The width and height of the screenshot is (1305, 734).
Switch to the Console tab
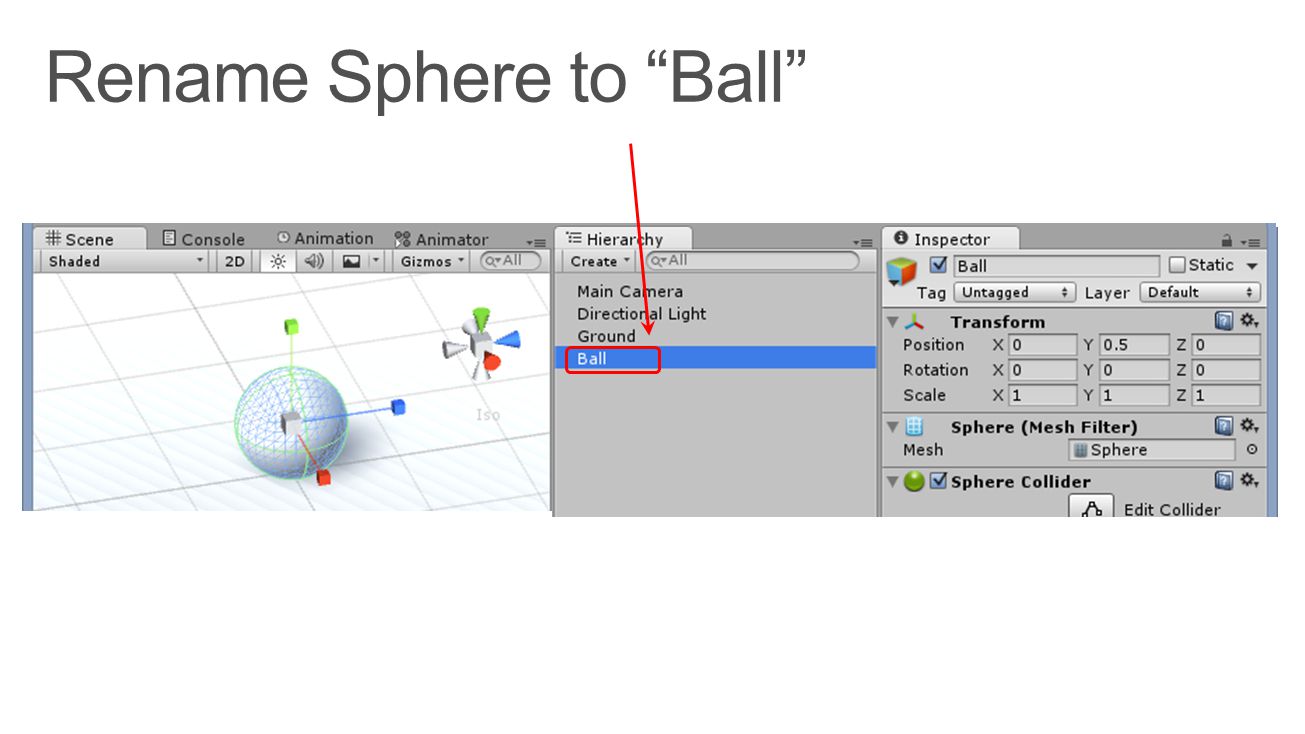point(203,239)
